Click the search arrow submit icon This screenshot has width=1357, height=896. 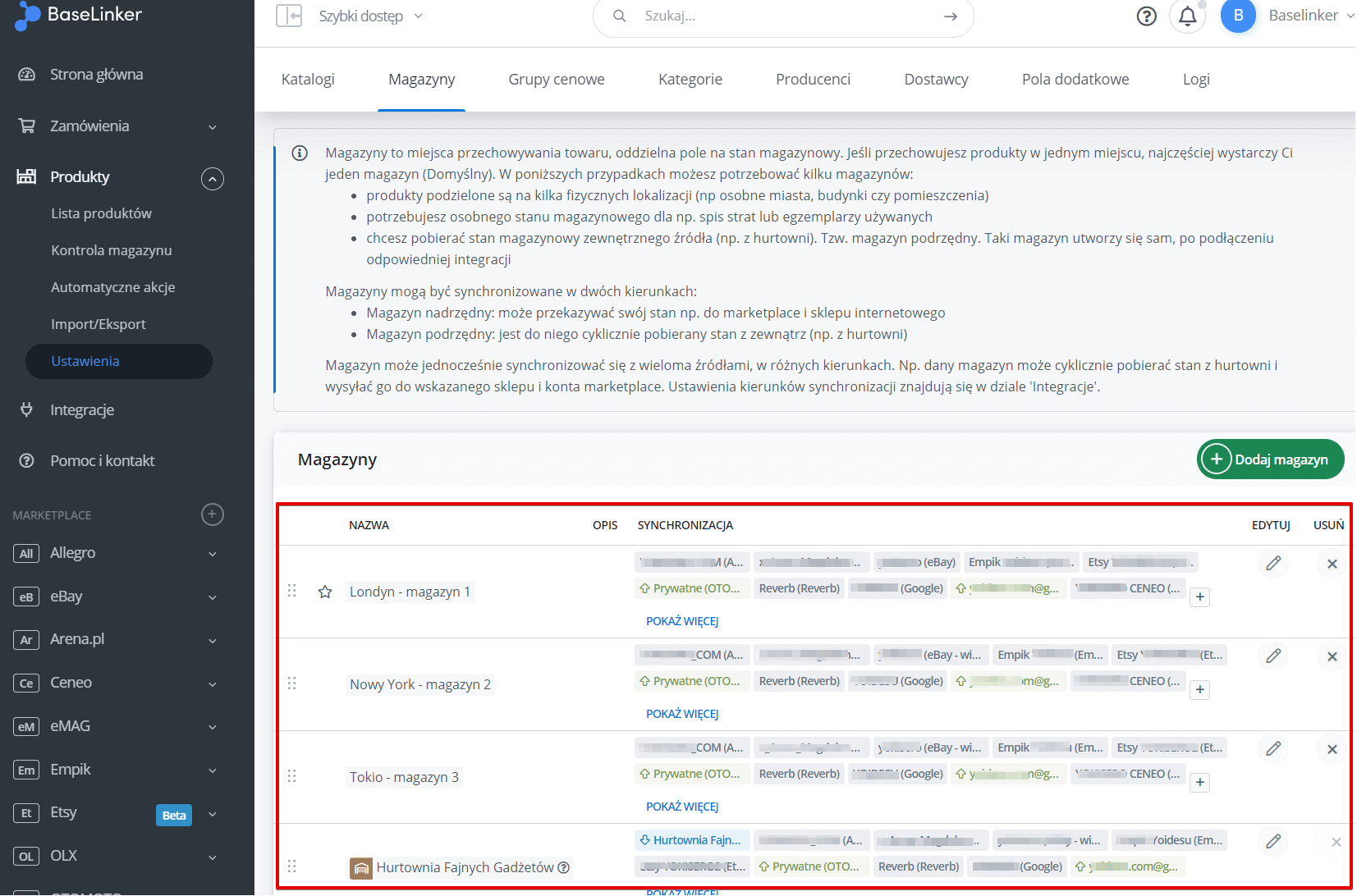(951, 16)
